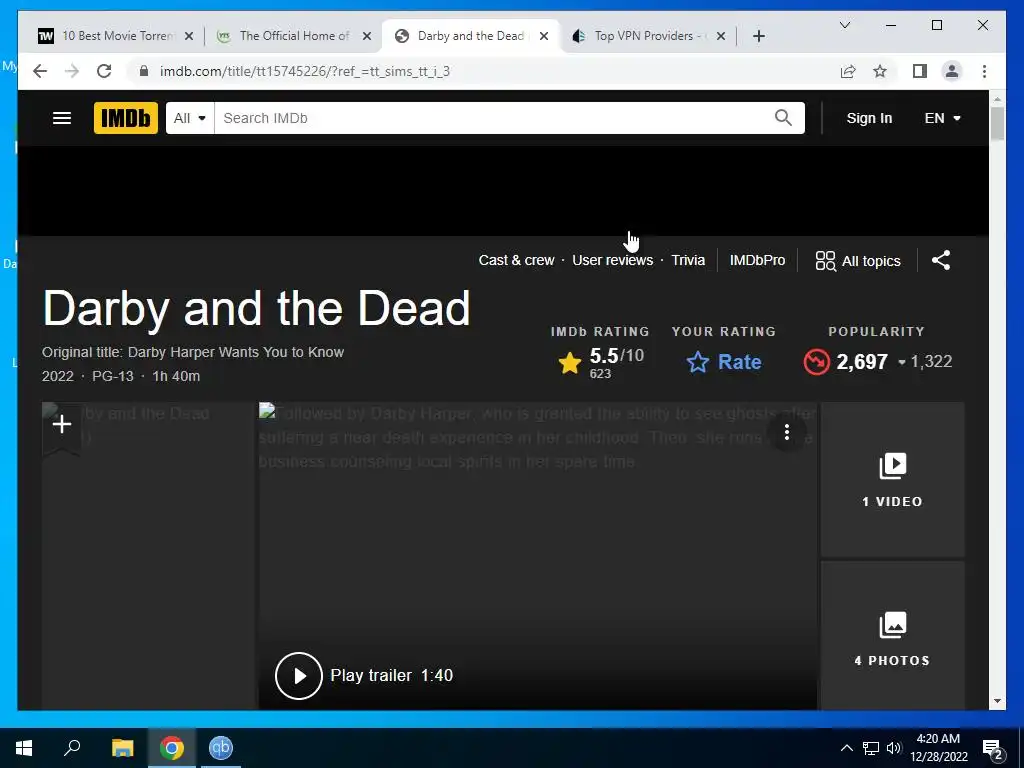Close the 10 Best Movie Torrent tab
Image resolution: width=1024 pixels, height=768 pixels.
tap(189, 37)
